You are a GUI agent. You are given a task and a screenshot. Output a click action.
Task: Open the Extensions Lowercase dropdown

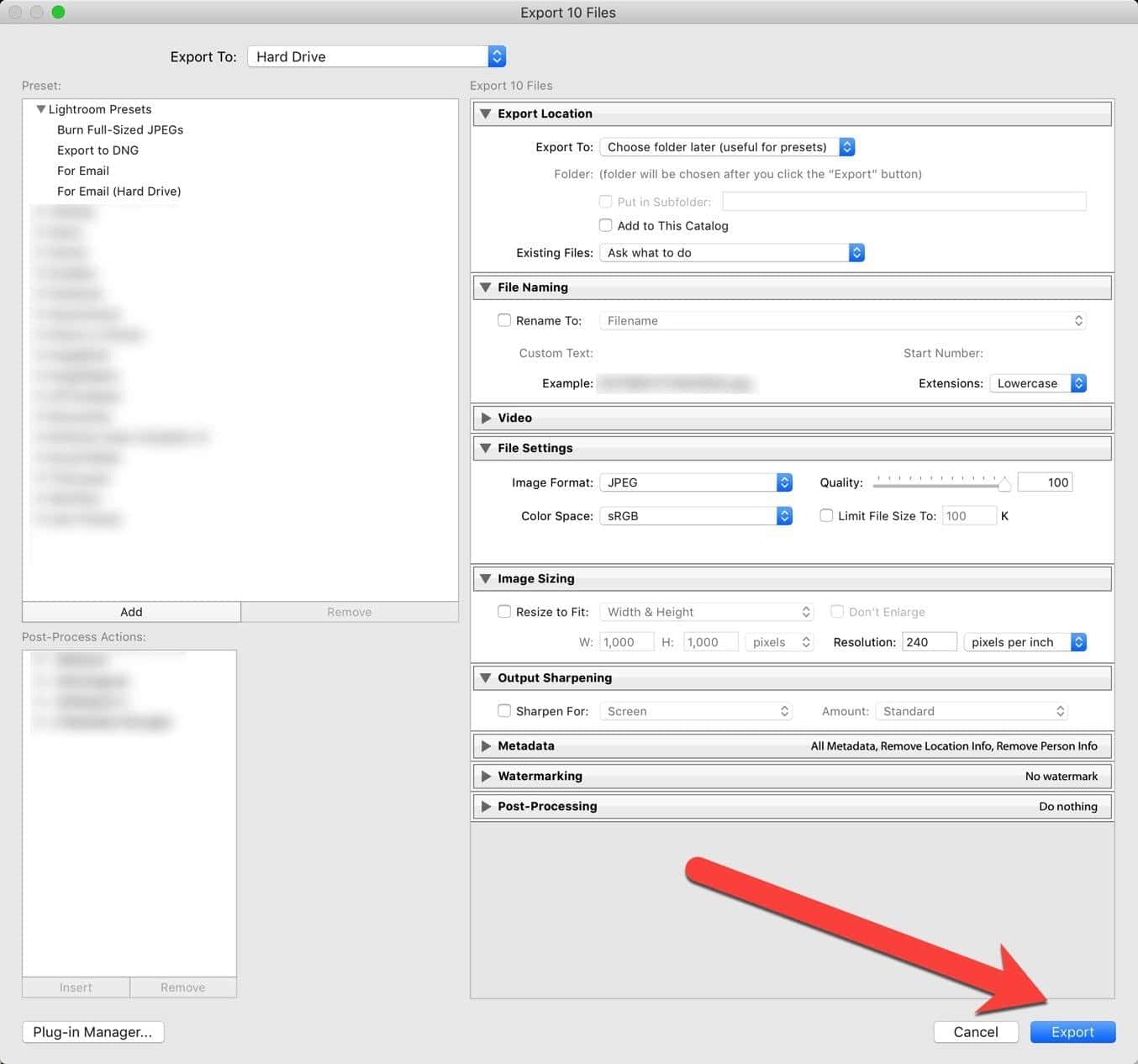(1038, 383)
